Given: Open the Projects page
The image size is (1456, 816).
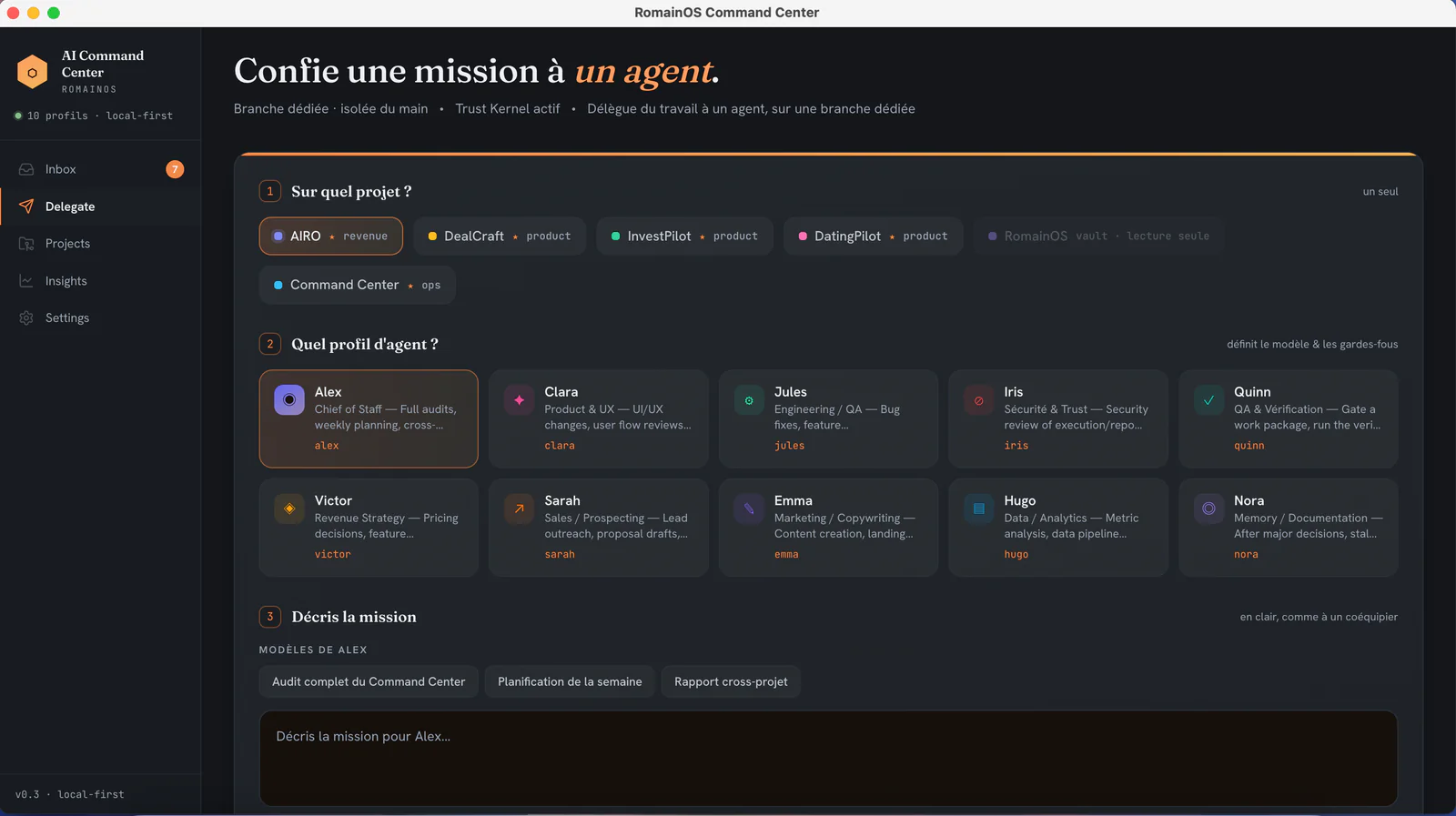Looking at the screenshot, I should coord(100,244).
